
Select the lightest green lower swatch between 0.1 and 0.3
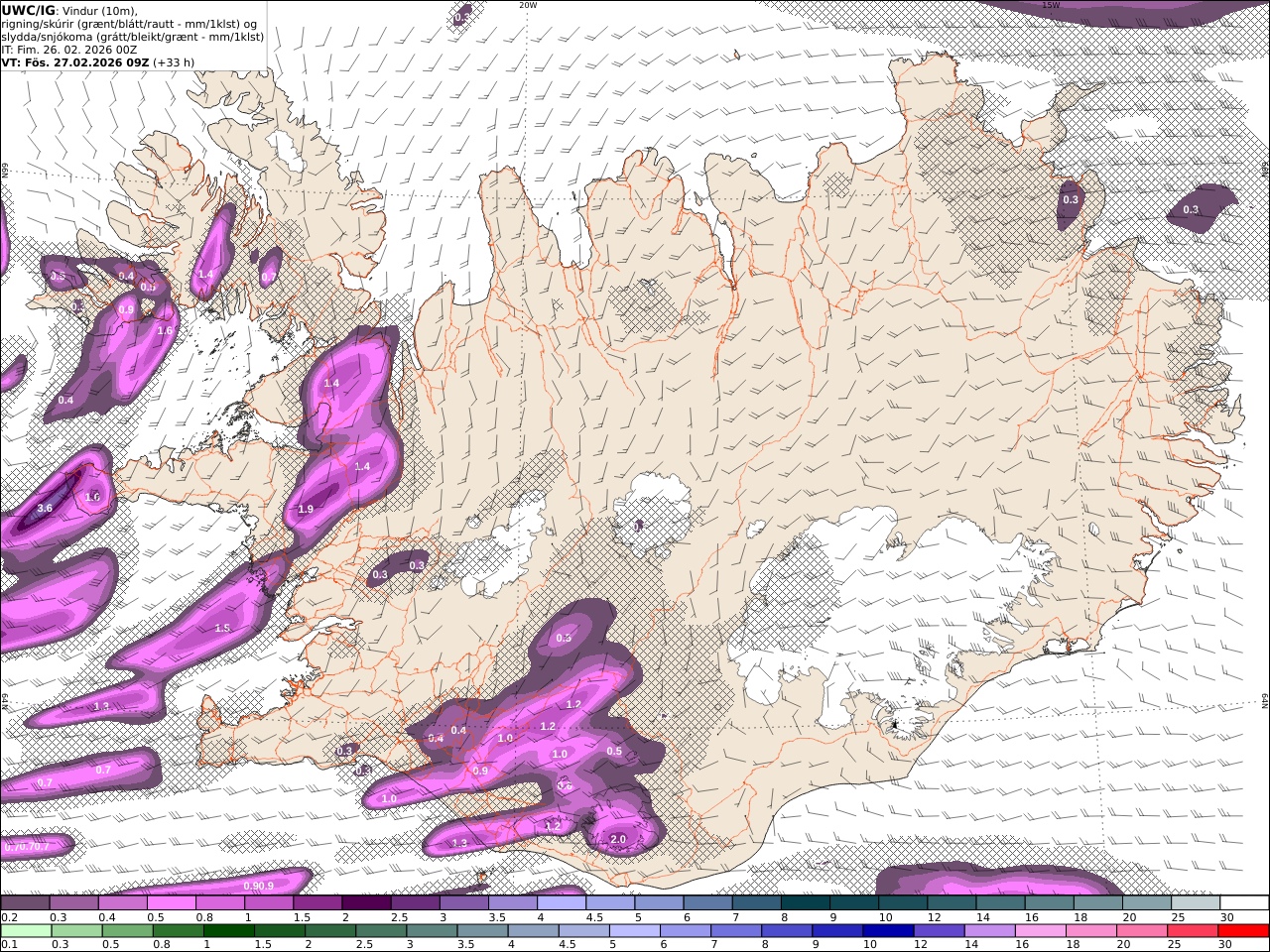tap(27, 930)
